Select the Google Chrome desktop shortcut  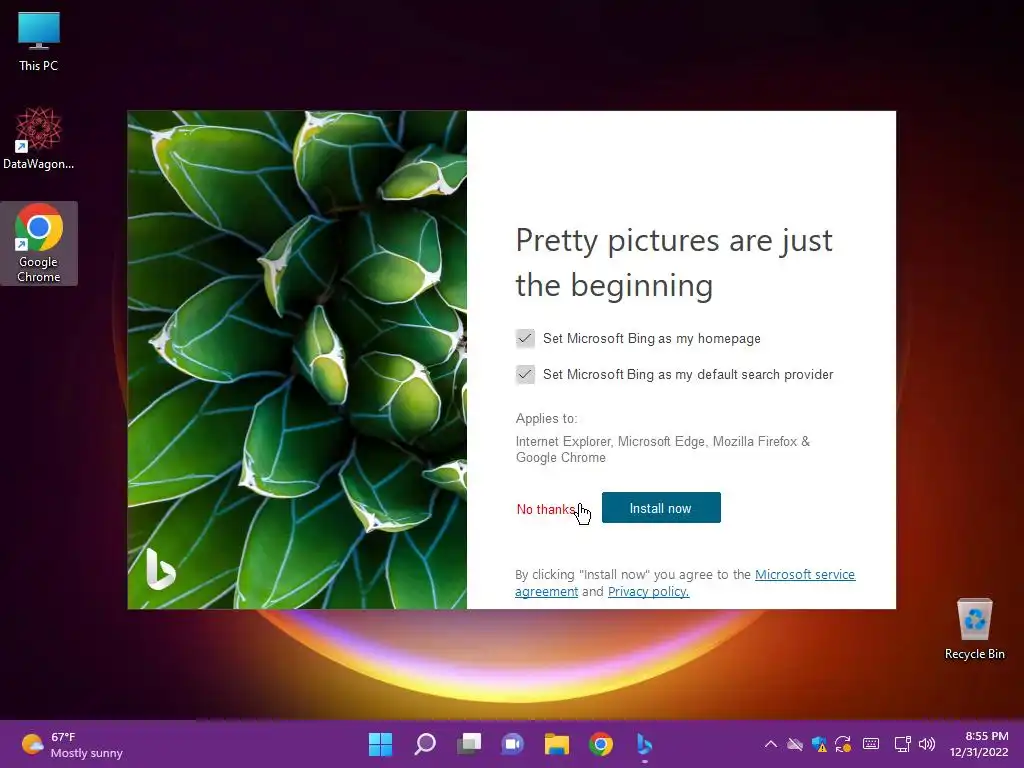tap(39, 243)
